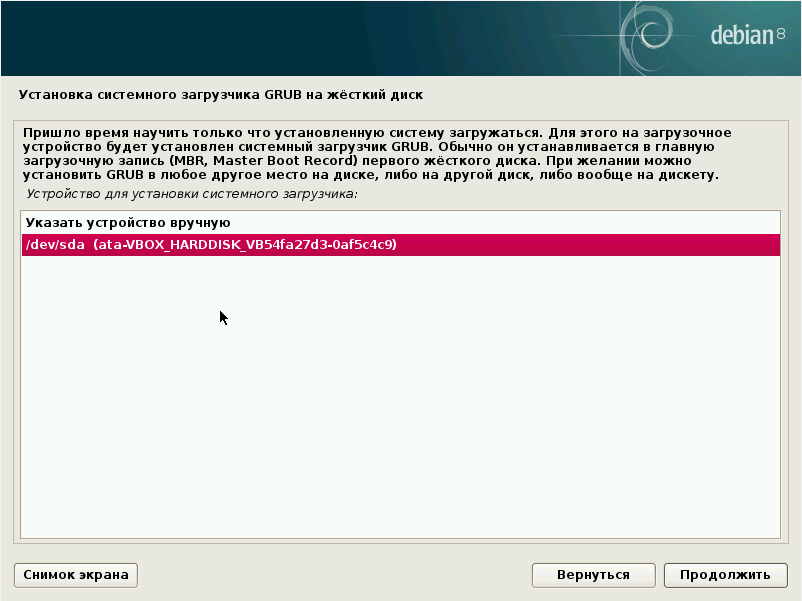This screenshot has width=802, height=601.
Task: Click the version number 8 beside debian
Action: pos(781,35)
